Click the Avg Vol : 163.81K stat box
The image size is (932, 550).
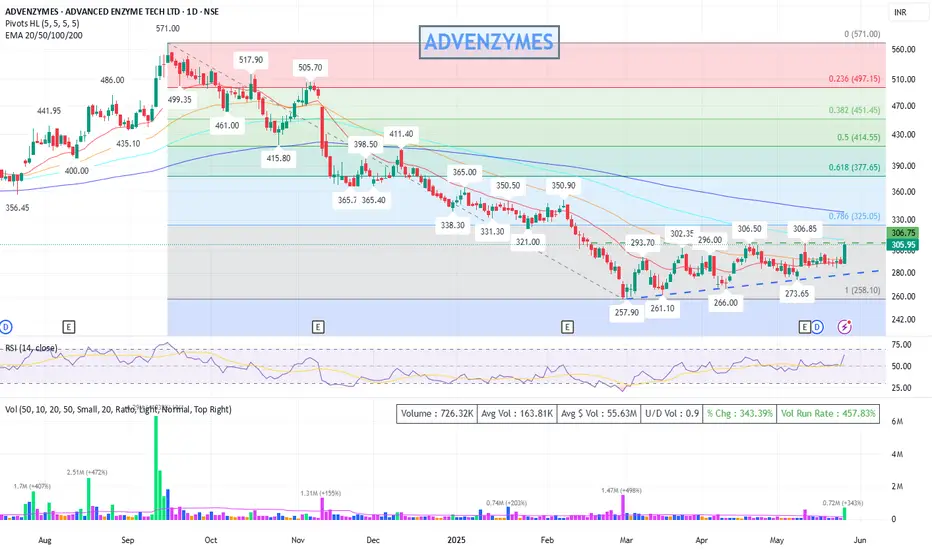pyautogui.click(x=517, y=413)
